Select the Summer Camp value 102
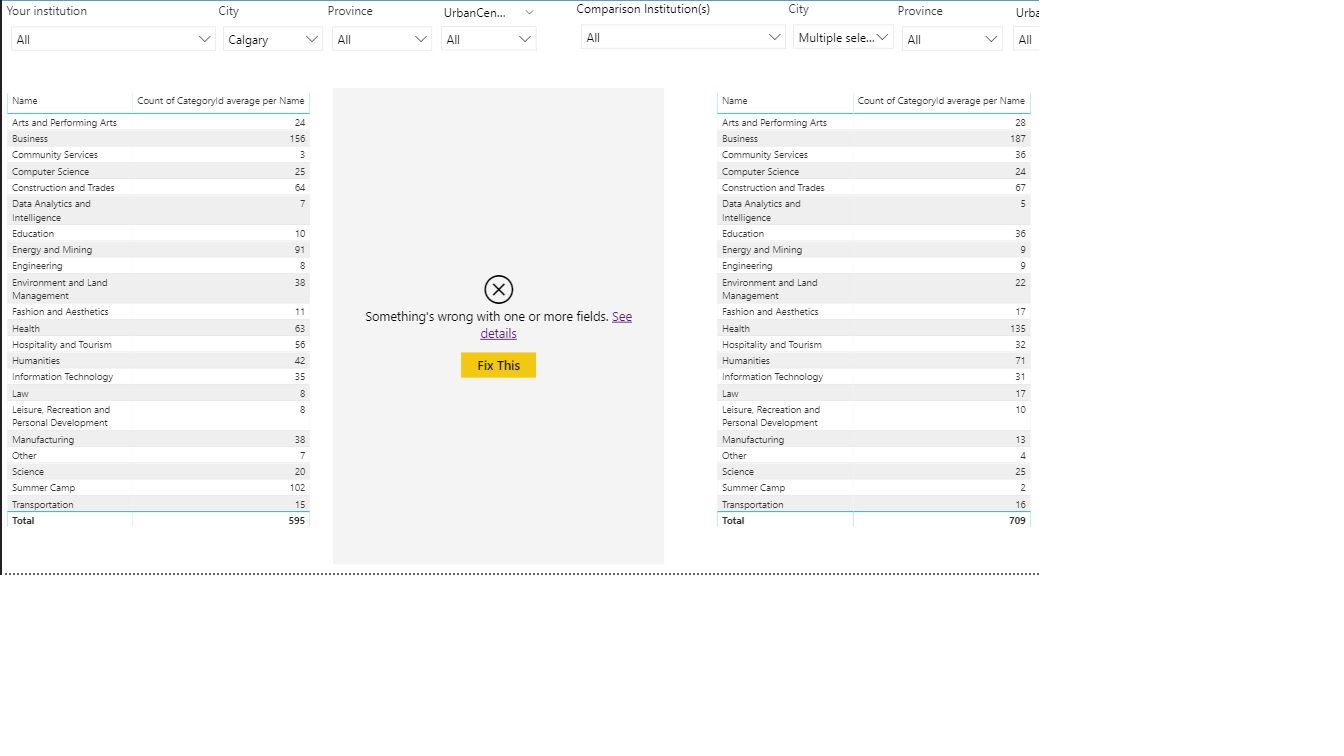The image size is (1344, 756). click(297, 488)
